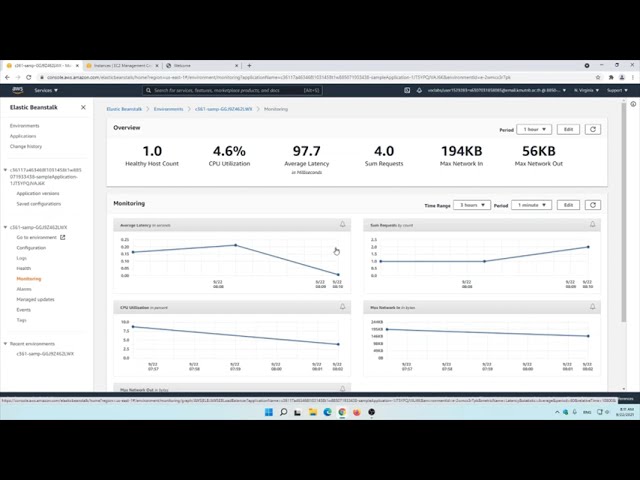Open Alarms in the sidebar
The image size is (640, 480).
pos(24,289)
